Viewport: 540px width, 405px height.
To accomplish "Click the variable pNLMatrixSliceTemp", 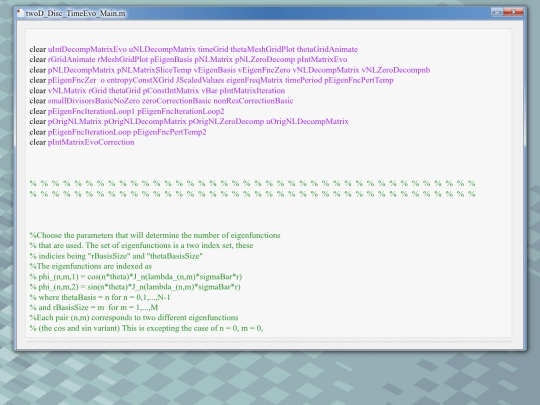I will [x=154, y=70].
